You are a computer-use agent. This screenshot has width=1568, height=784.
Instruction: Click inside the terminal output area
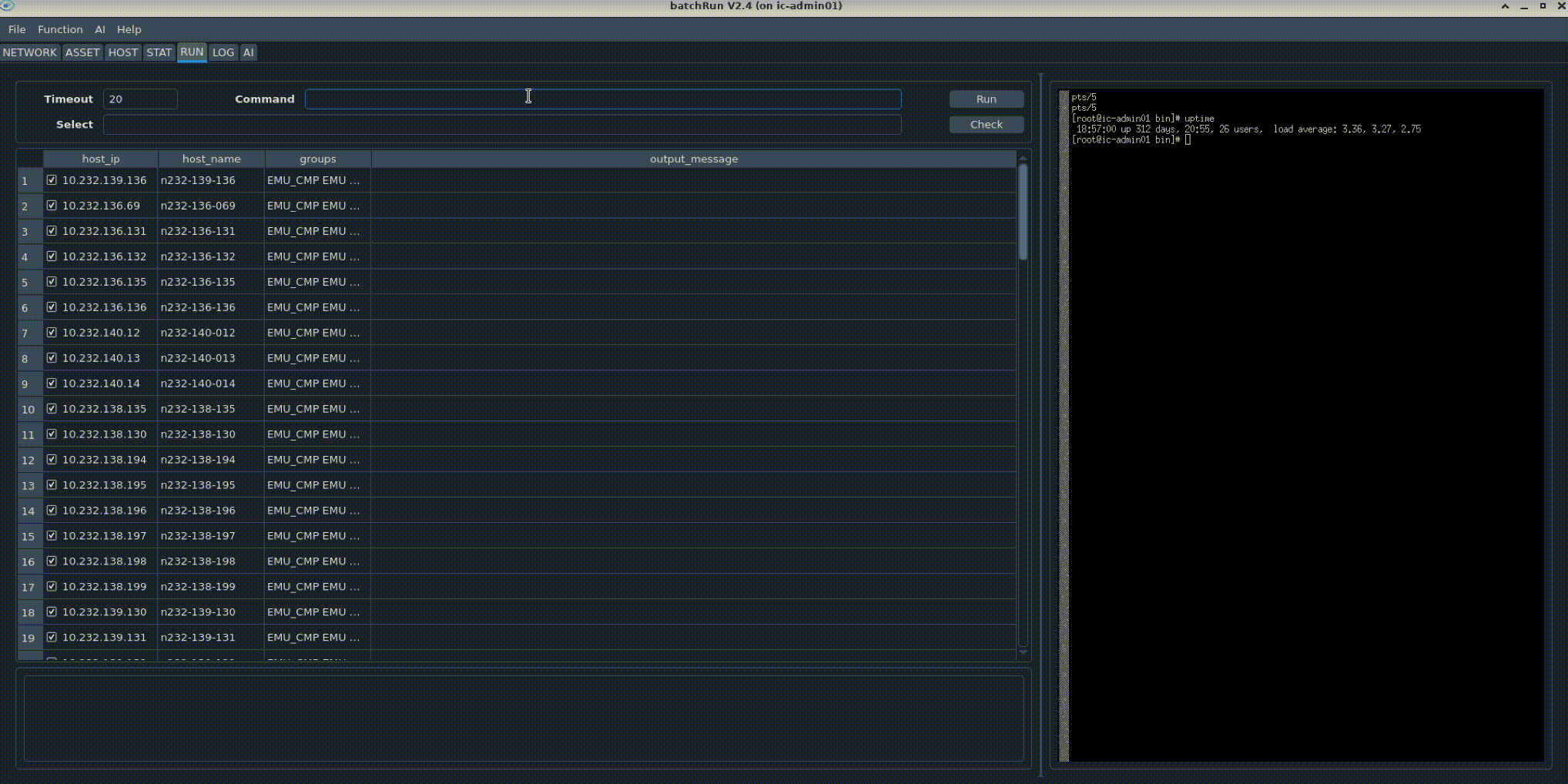point(1306,426)
